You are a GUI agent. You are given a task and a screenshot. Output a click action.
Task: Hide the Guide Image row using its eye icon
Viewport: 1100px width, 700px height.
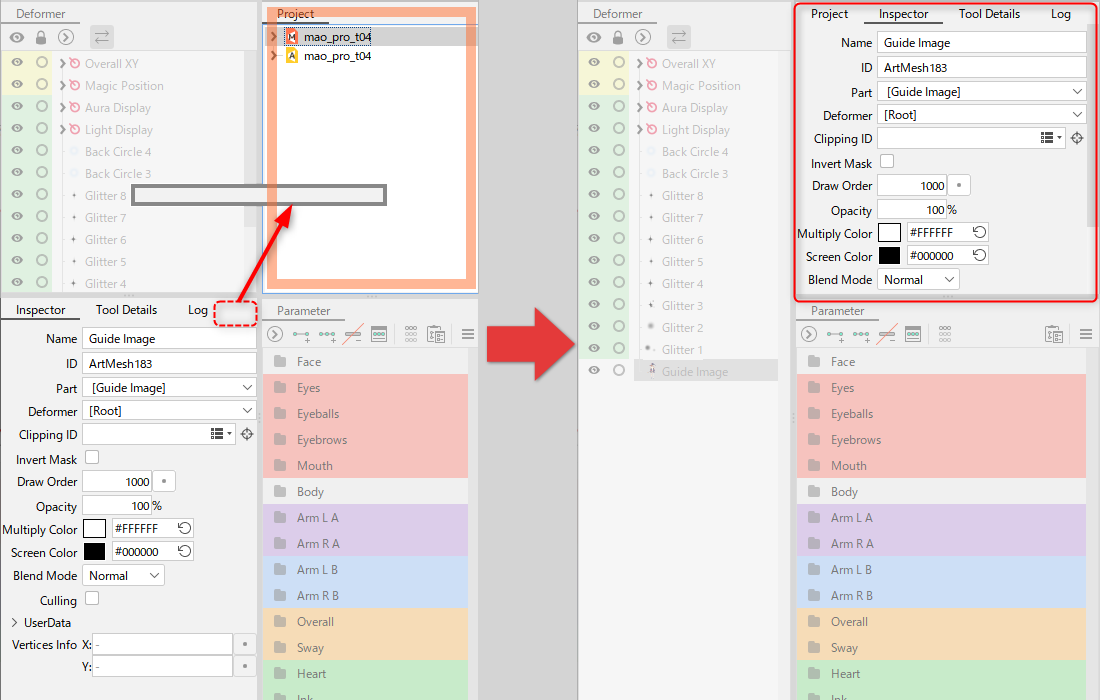(594, 371)
